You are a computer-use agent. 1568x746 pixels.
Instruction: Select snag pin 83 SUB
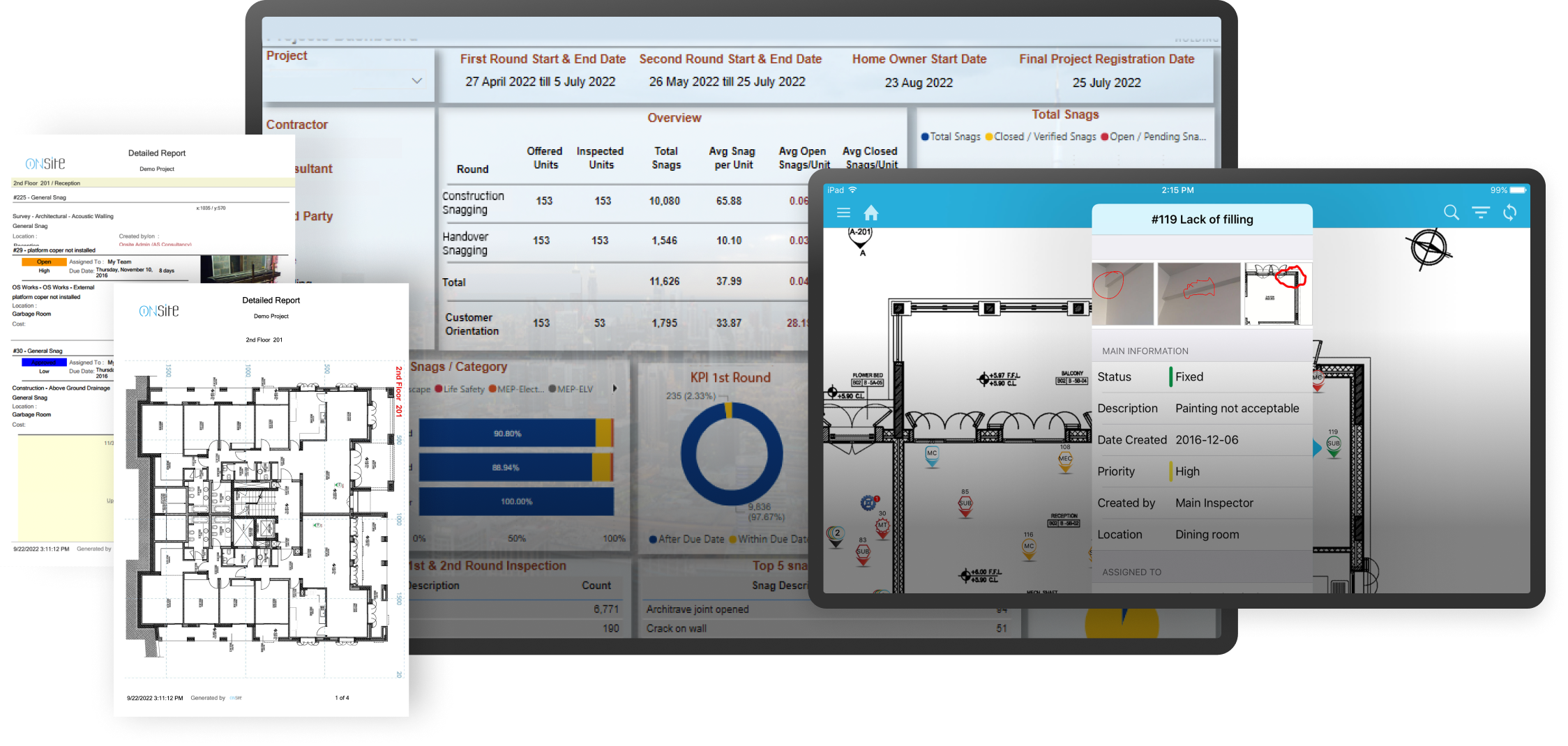(x=863, y=554)
